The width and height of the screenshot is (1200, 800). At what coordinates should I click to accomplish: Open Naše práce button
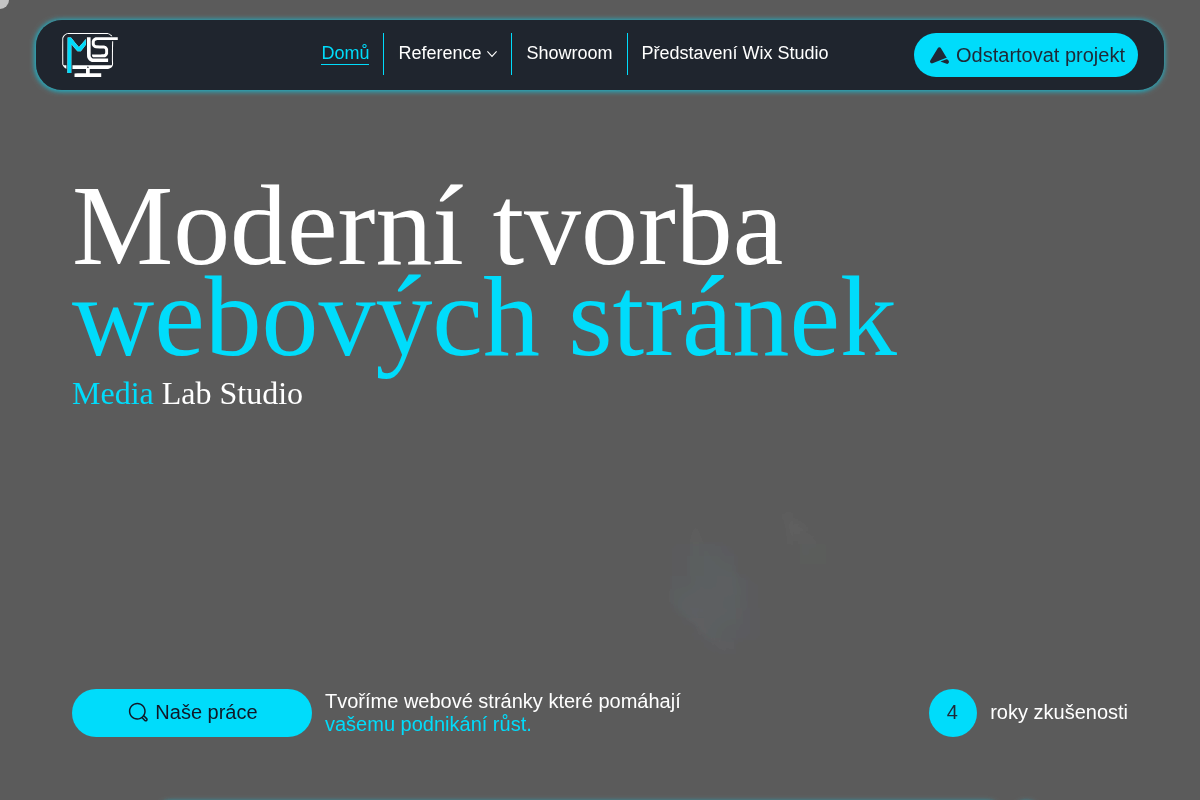tap(192, 713)
